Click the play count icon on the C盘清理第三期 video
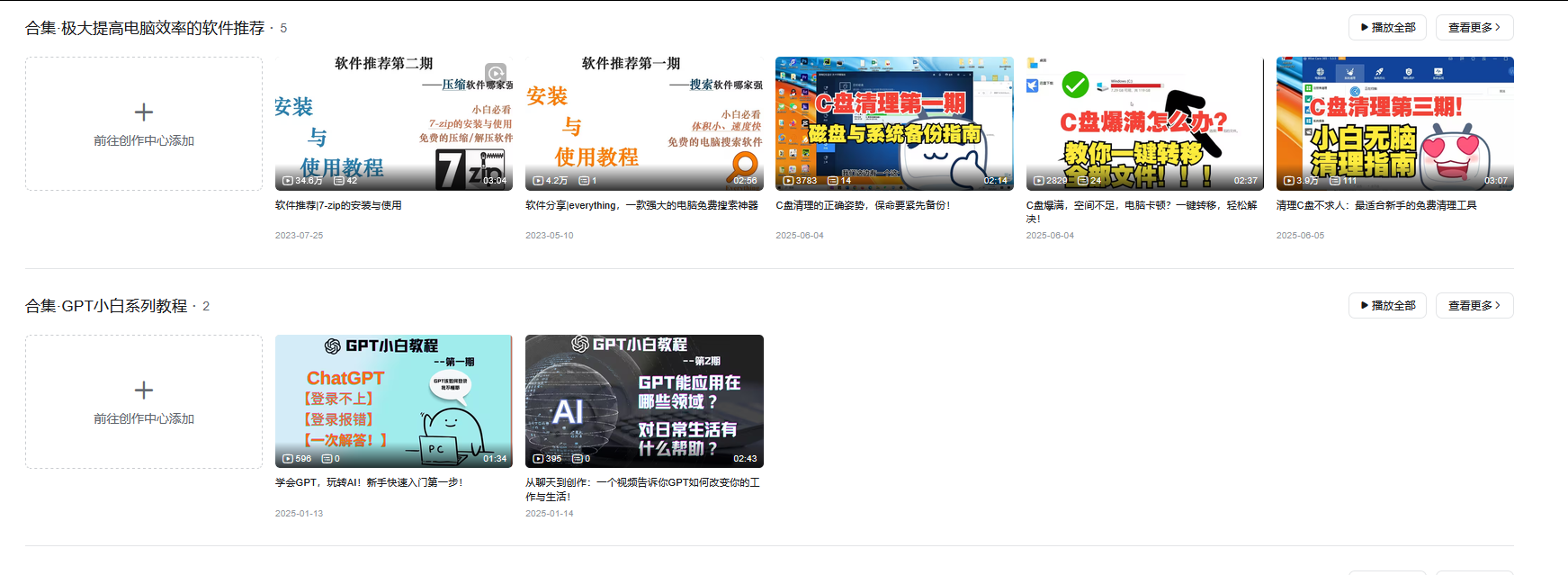The height and width of the screenshot is (575, 1568). [1289, 181]
